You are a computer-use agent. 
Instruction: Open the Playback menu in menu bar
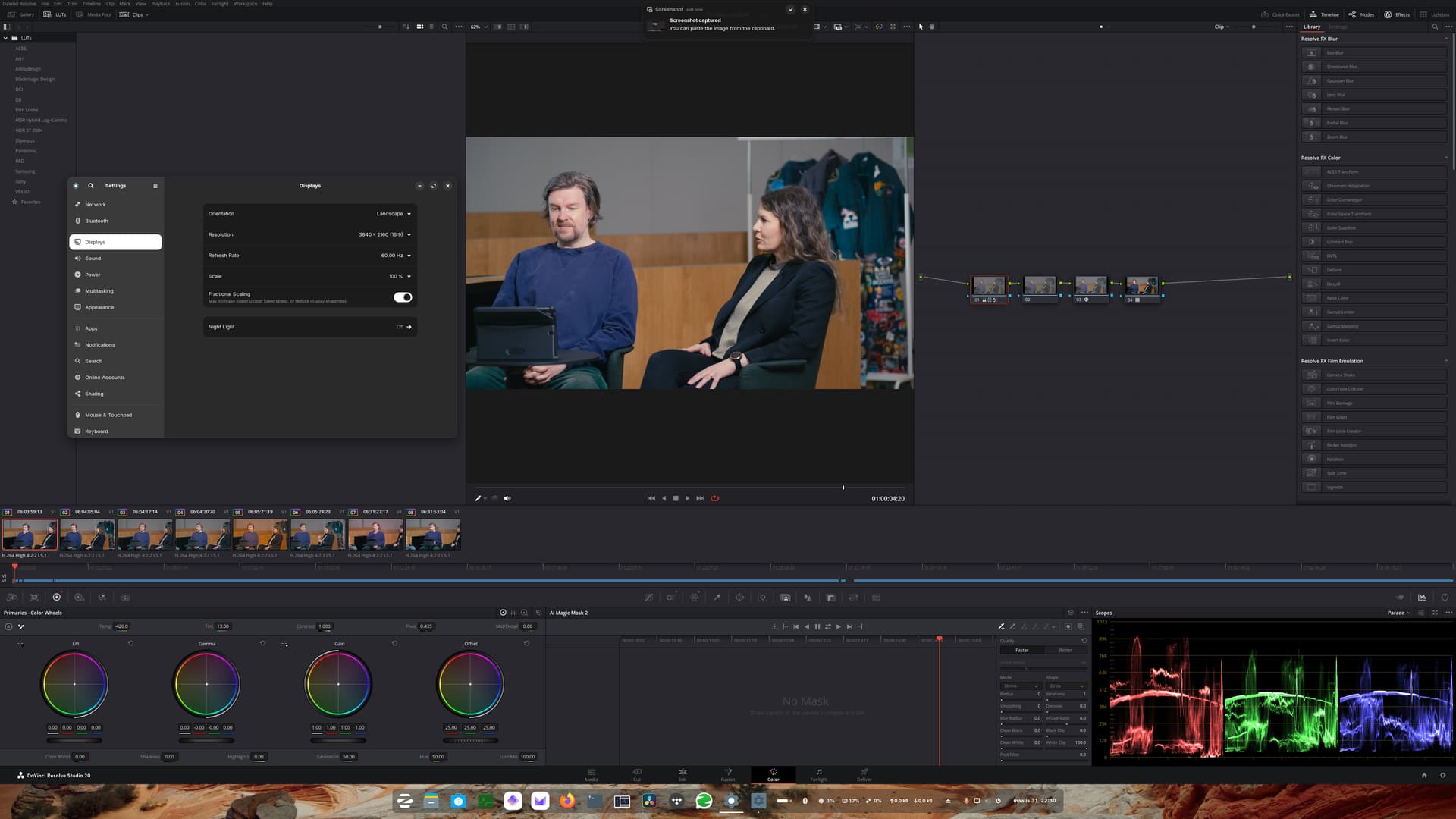coord(160,4)
